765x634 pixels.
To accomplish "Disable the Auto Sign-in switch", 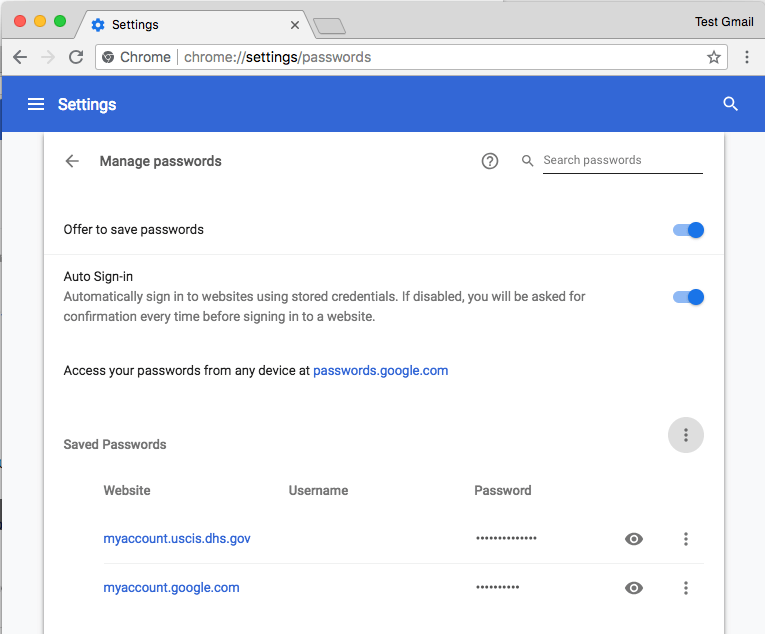I will [688, 297].
